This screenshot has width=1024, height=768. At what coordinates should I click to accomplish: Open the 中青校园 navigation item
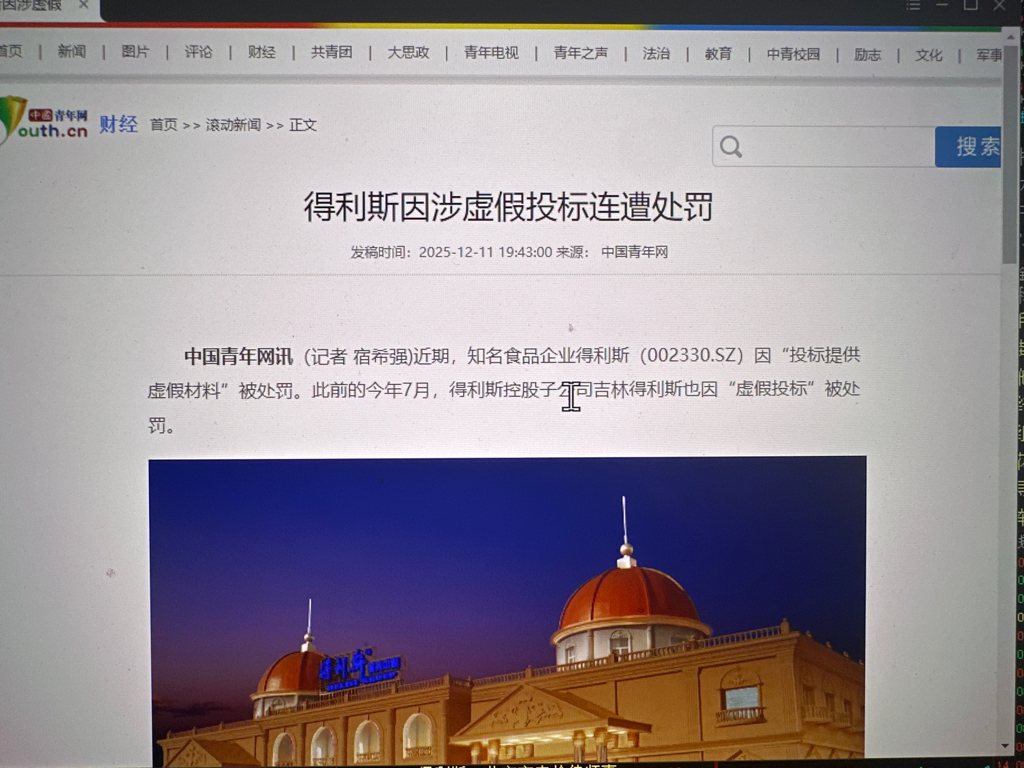(x=793, y=54)
